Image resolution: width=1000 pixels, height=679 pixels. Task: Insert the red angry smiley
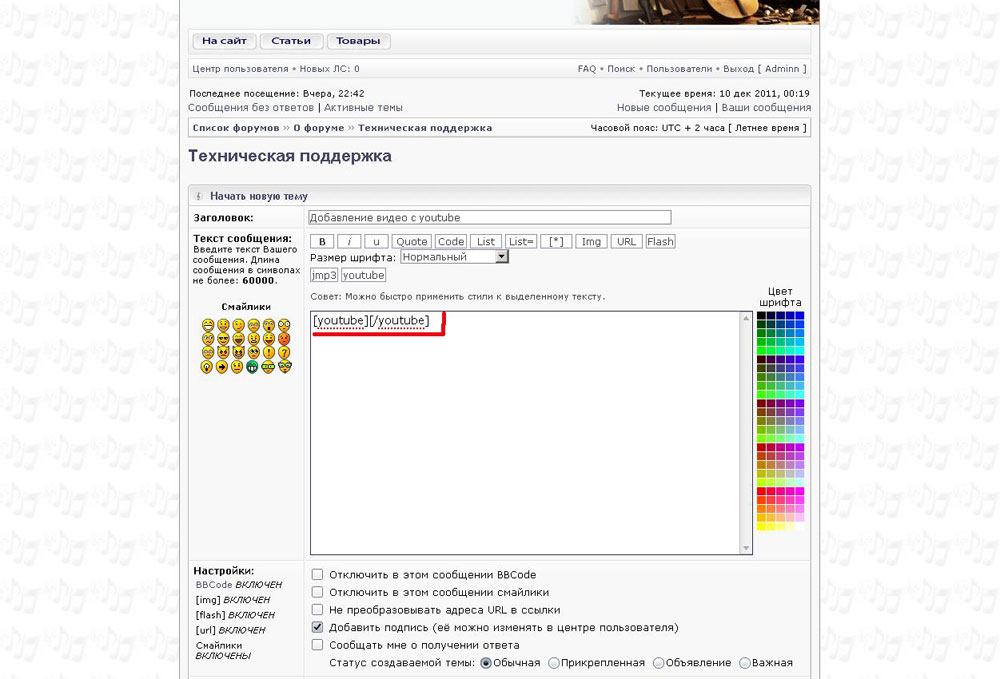pyautogui.click(x=284, y=339)
